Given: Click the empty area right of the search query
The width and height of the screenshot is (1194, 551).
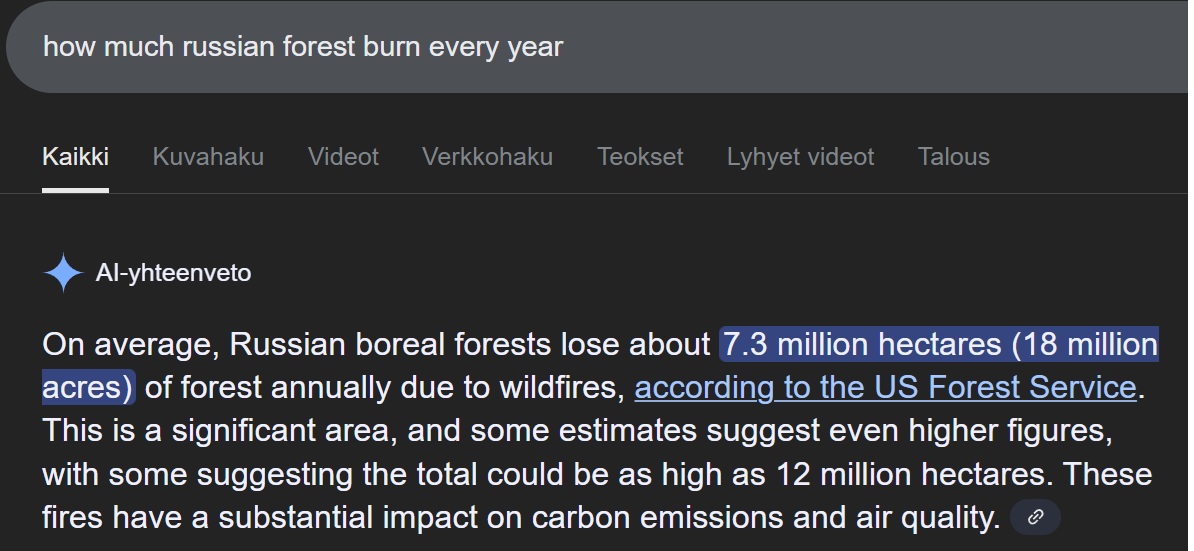Looking at the screenshot, I should click(876, 46).
